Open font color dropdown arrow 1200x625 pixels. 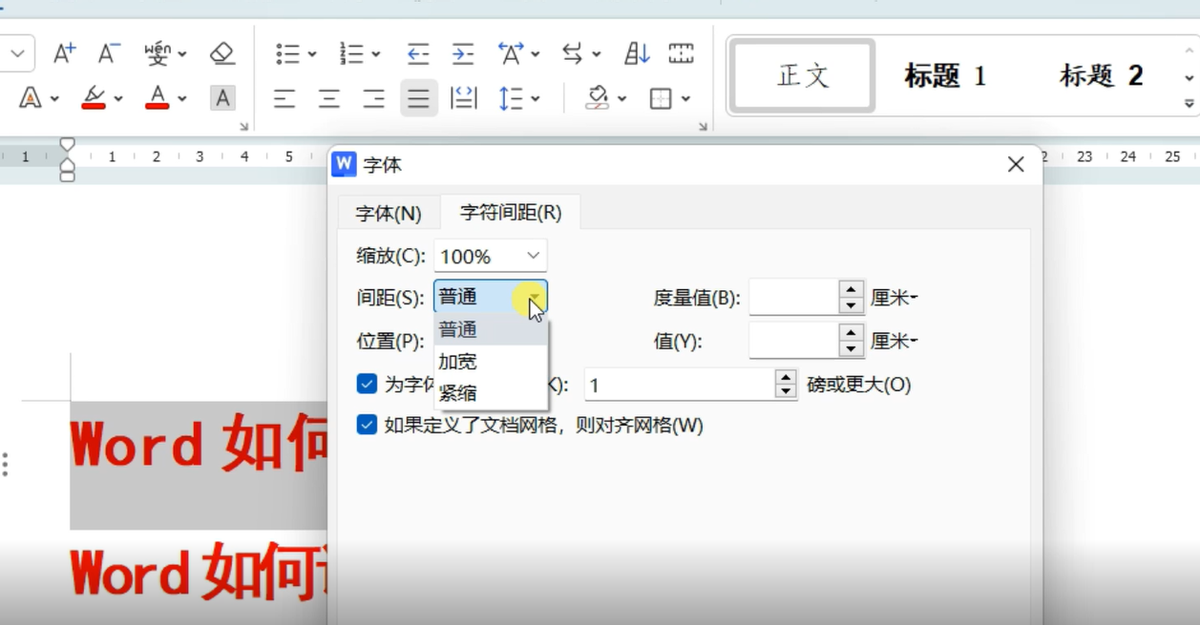point(182,99)
